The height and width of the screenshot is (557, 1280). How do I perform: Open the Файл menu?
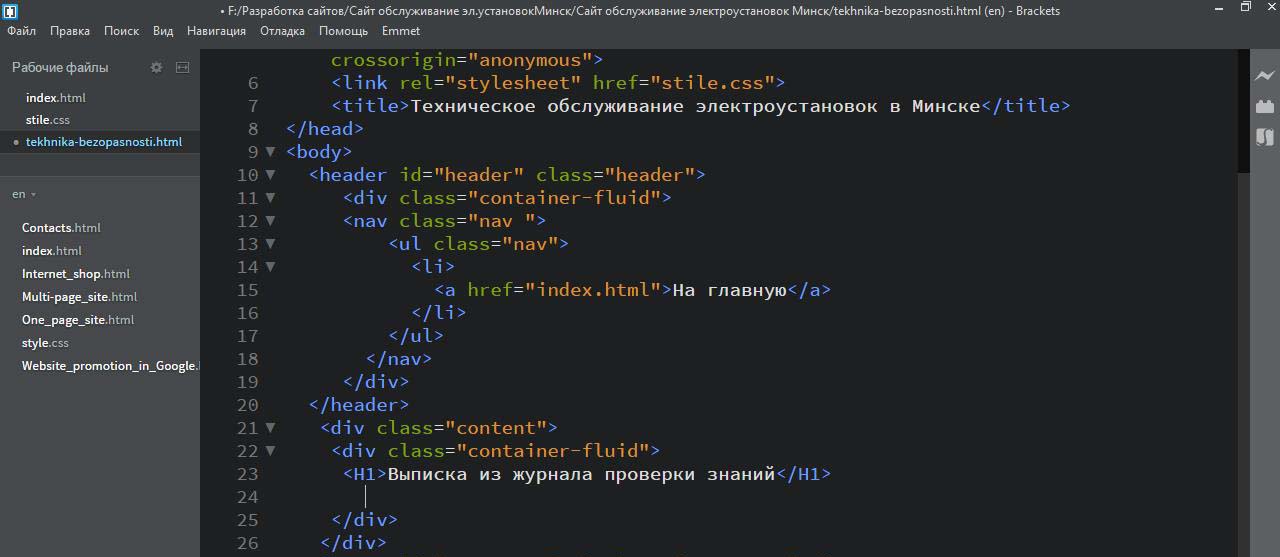(x=21, y=31)
